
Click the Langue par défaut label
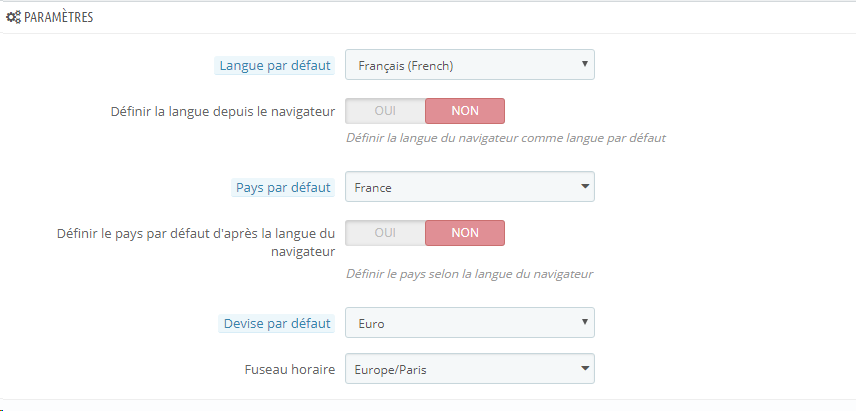pyautogui.click(x=274, y=66)
